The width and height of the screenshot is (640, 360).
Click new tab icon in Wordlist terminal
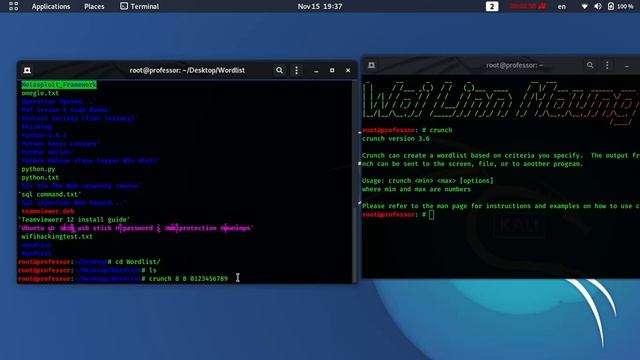(x=27, y=70)
